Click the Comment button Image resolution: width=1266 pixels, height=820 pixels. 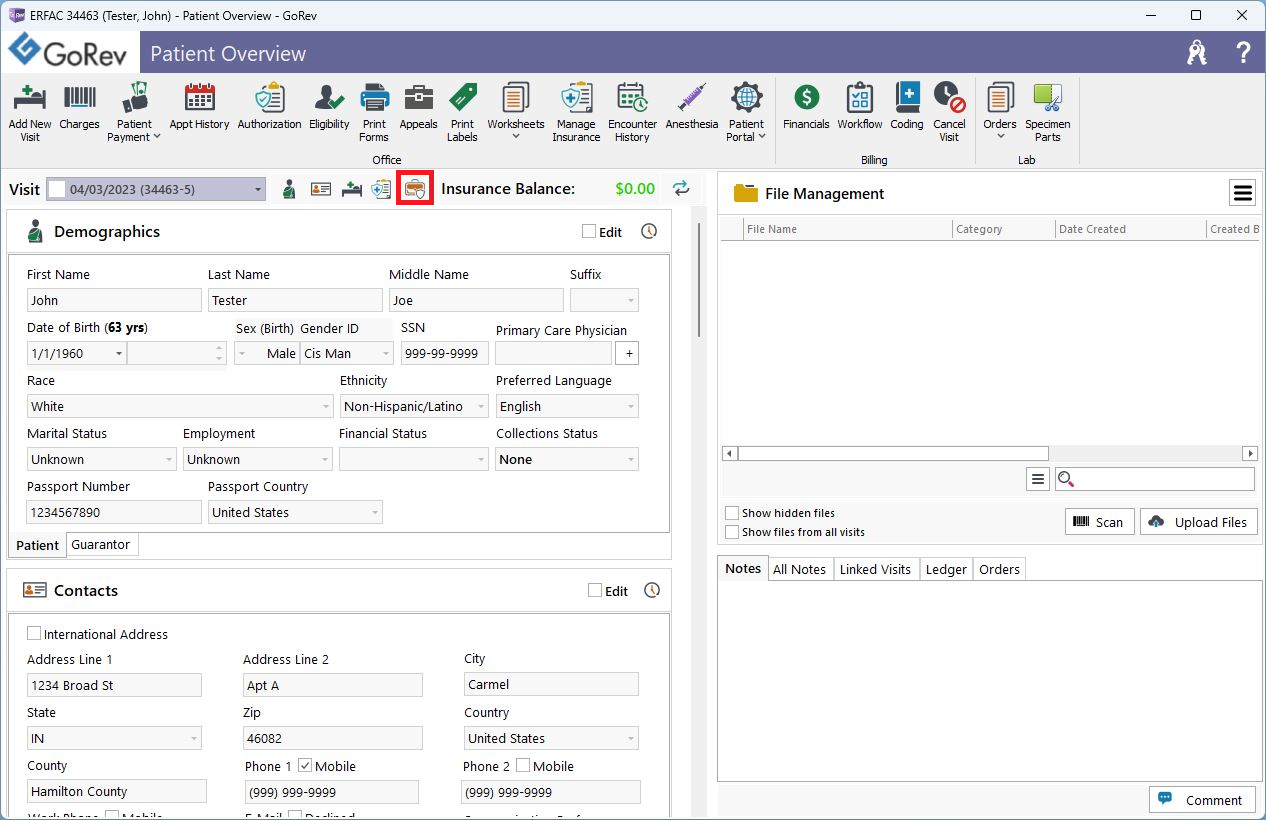pos(1202,799)
